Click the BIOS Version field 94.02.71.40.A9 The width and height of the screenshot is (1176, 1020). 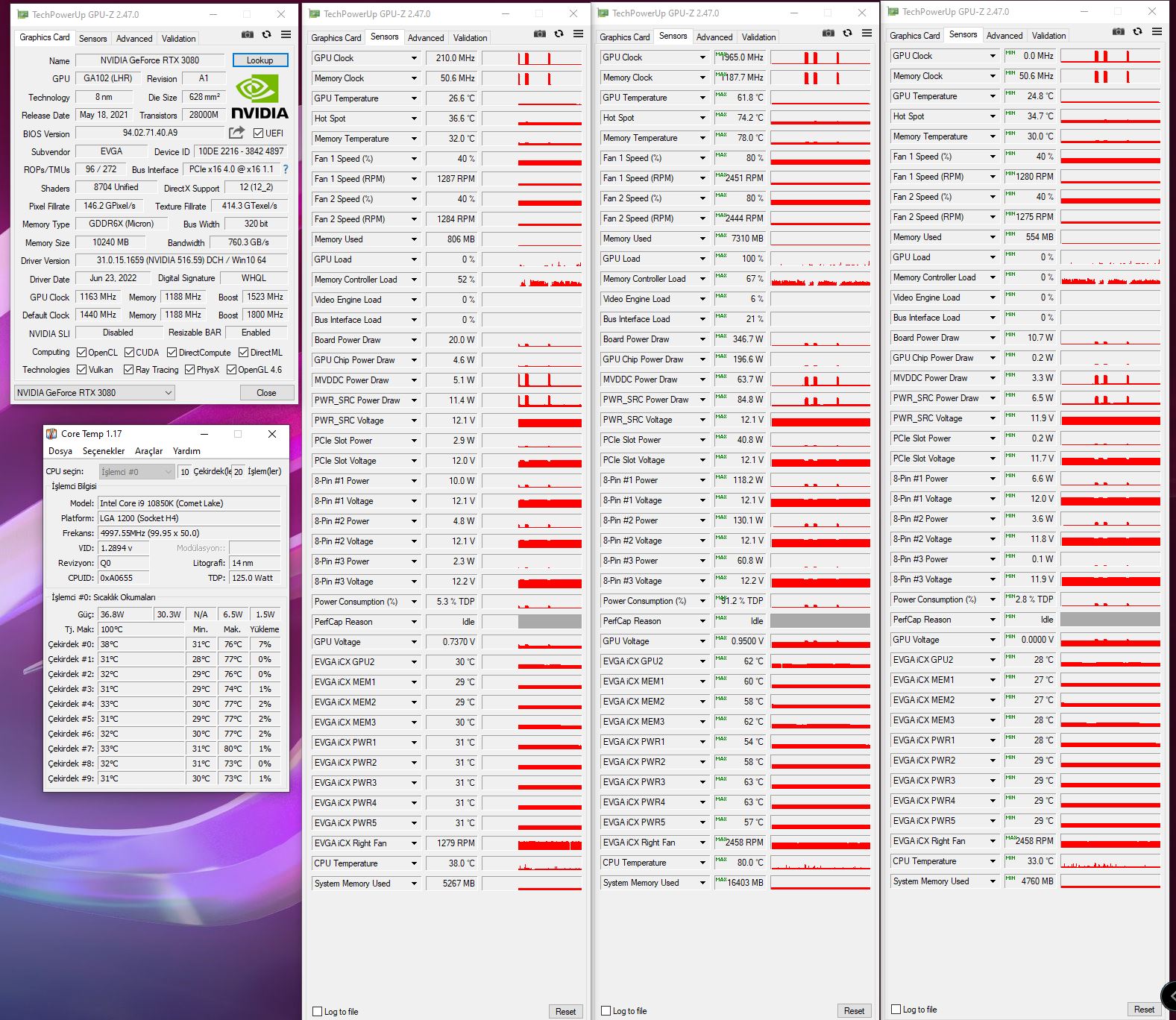[150, 133]
